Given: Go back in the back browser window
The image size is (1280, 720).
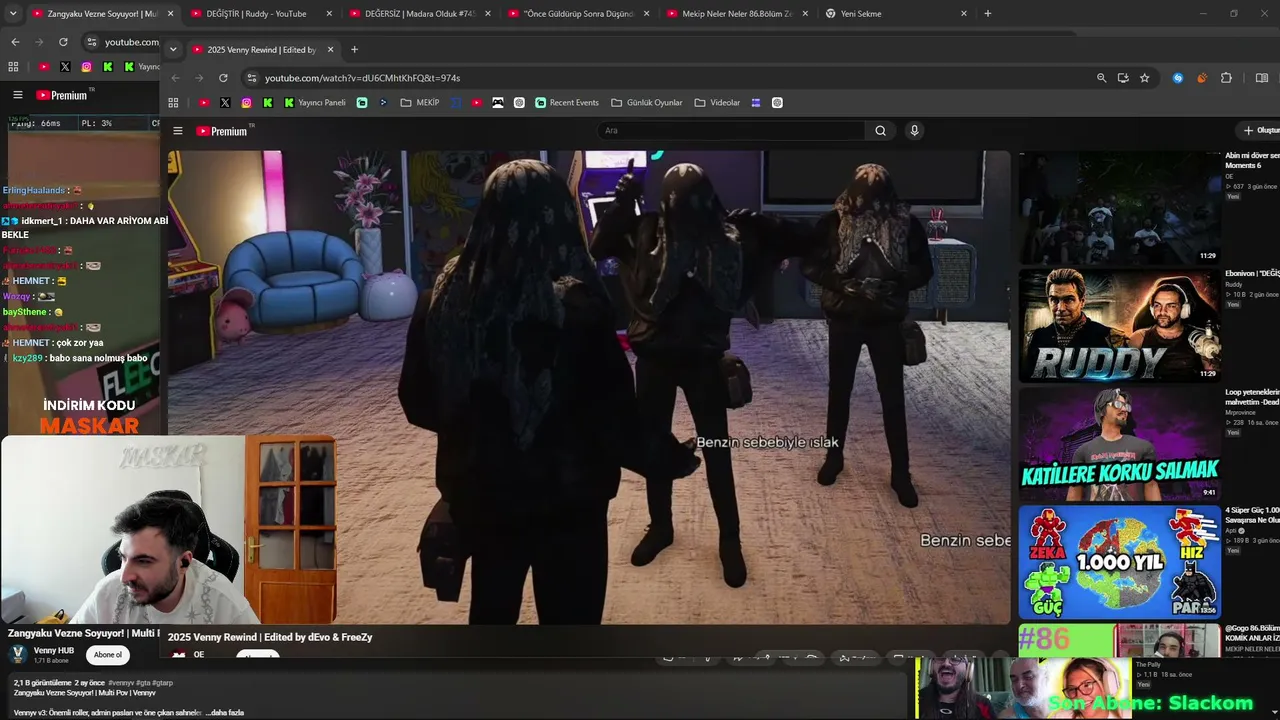Looking at the screenshot, I should coord(15,42).
